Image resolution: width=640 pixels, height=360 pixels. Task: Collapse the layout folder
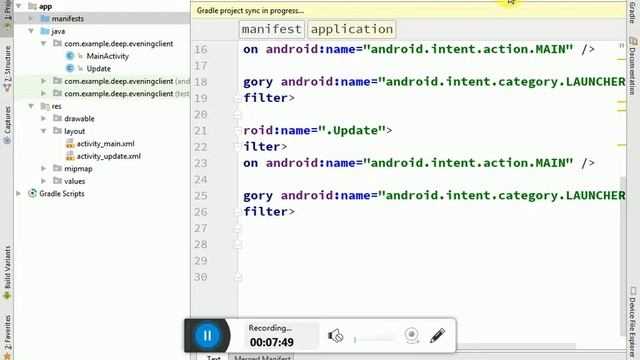click(44, 131)
